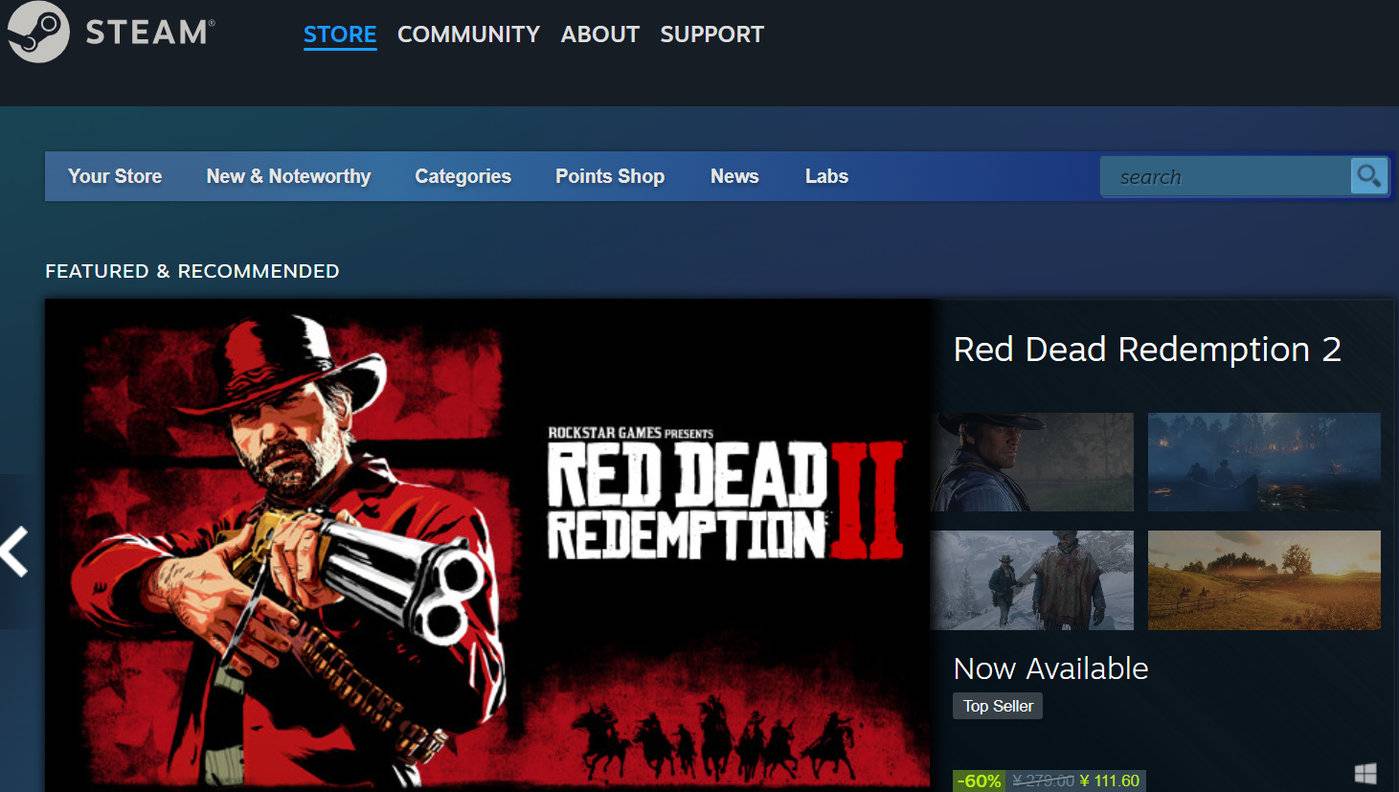Click the Windows platform icon
The width and height of the screenshot is (1399, 792).
[x=1365, y=774]
